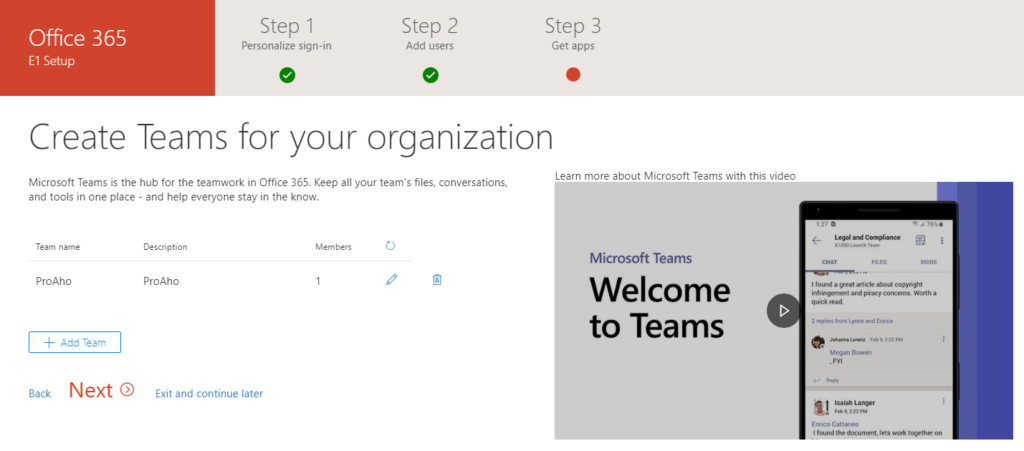Select Step 2 Add users

[x=430, y=35]
